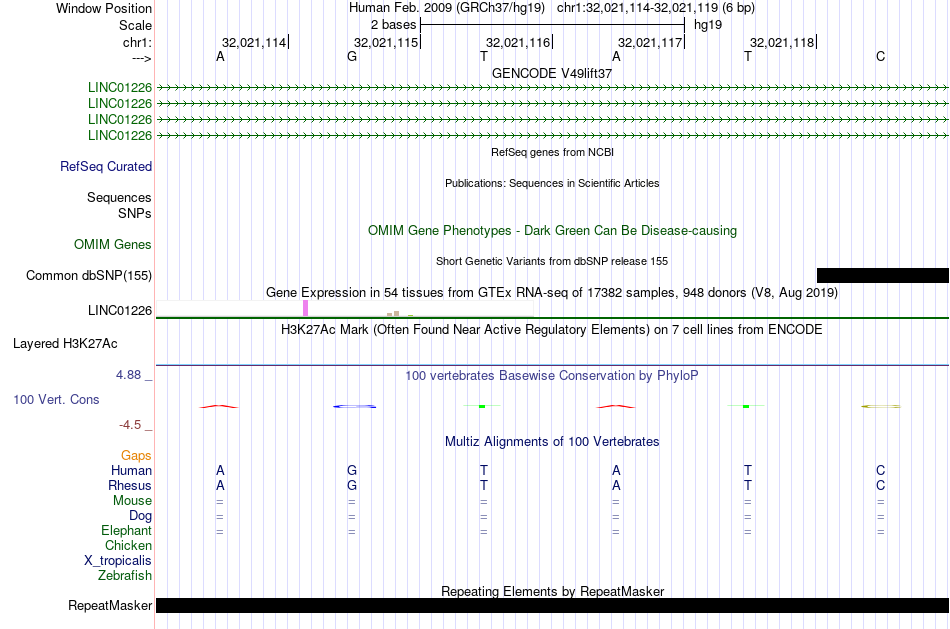Image resolution: width=950 pixels, height=629 pixels.
Task: Click the hg19 label beside scale bar
Action: point(708,25)
